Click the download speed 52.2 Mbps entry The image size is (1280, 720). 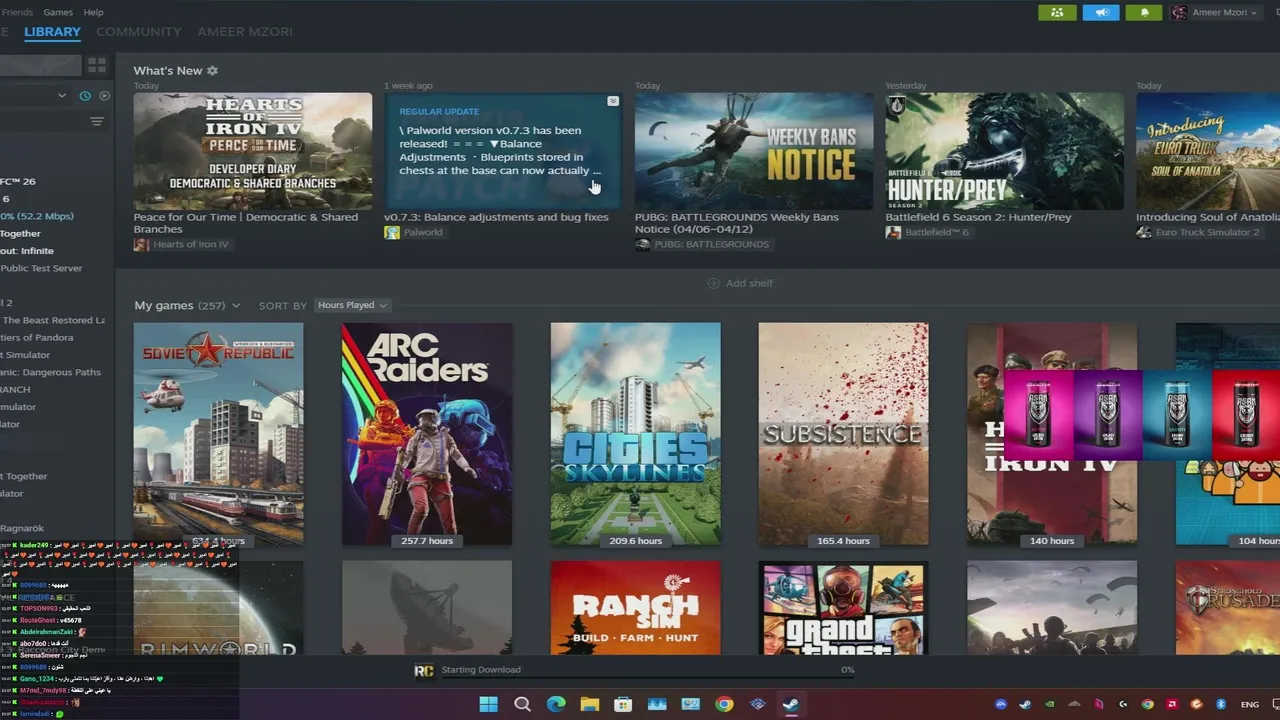(x=38, y=216)
